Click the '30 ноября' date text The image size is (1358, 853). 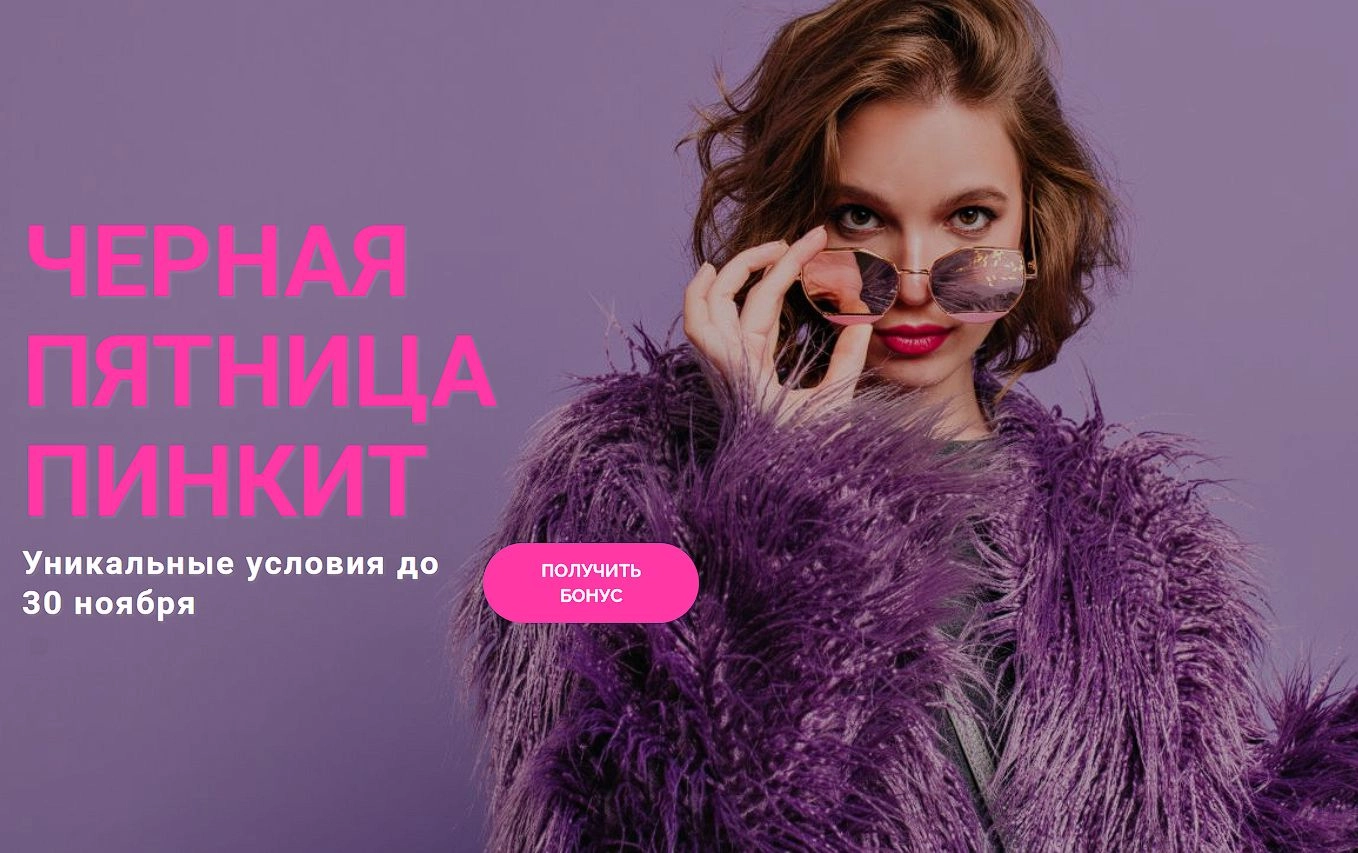pos(108,604)
